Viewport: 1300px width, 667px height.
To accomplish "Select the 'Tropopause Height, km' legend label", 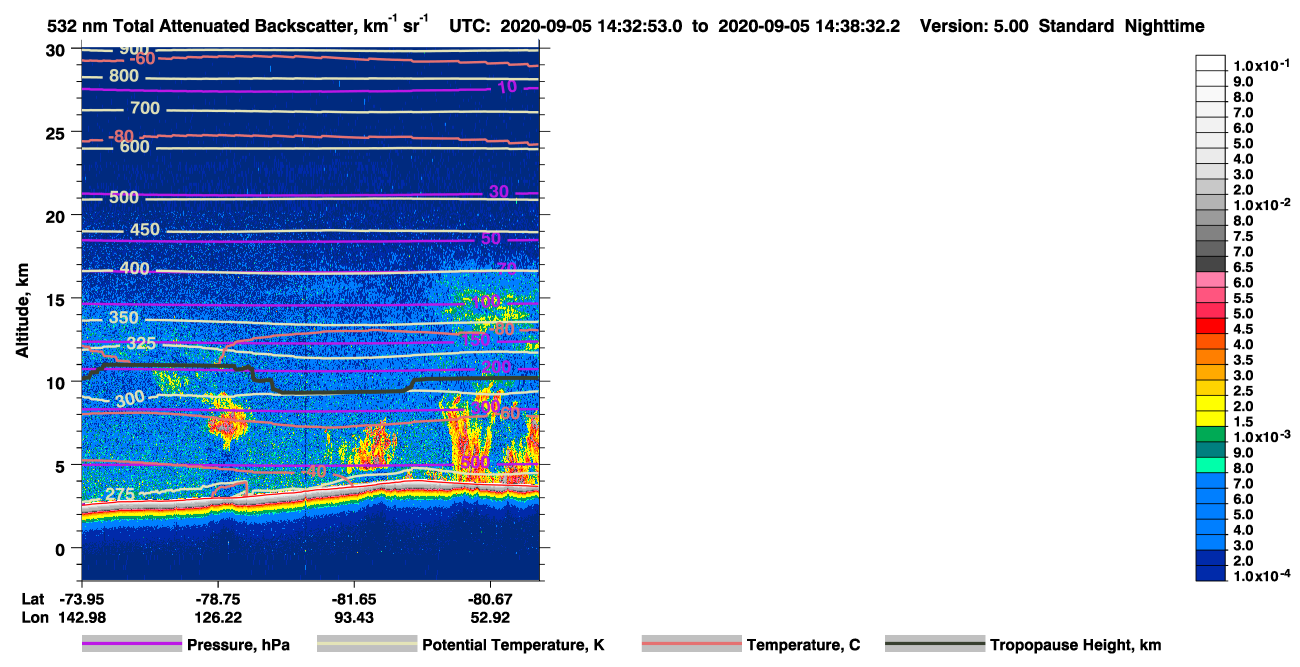I will (1075, 645).
